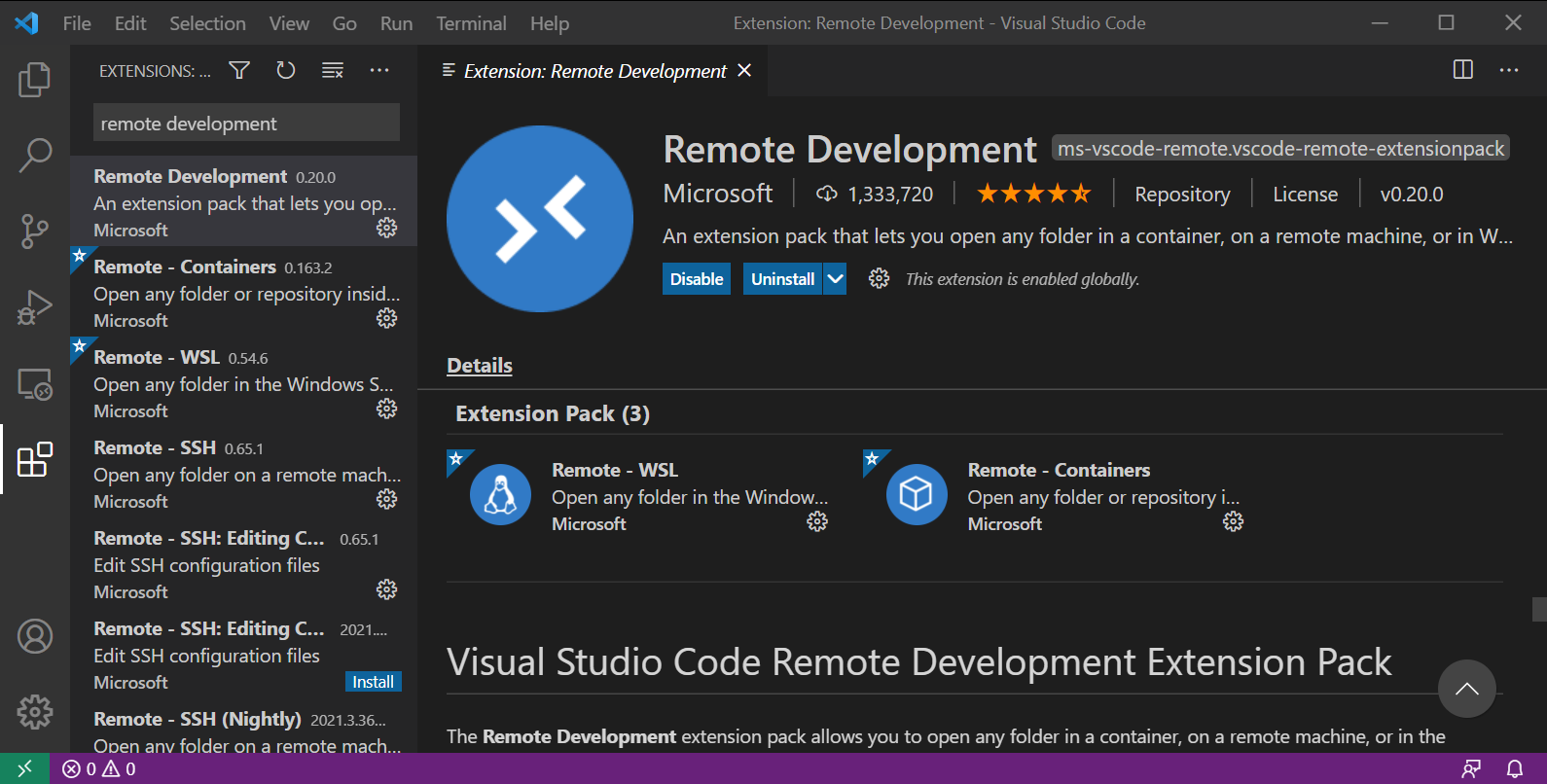Image resolution: width=1547 pixels, height=784 pixels.
Task: Split the editor to the right
Action: pos(1463,70)
